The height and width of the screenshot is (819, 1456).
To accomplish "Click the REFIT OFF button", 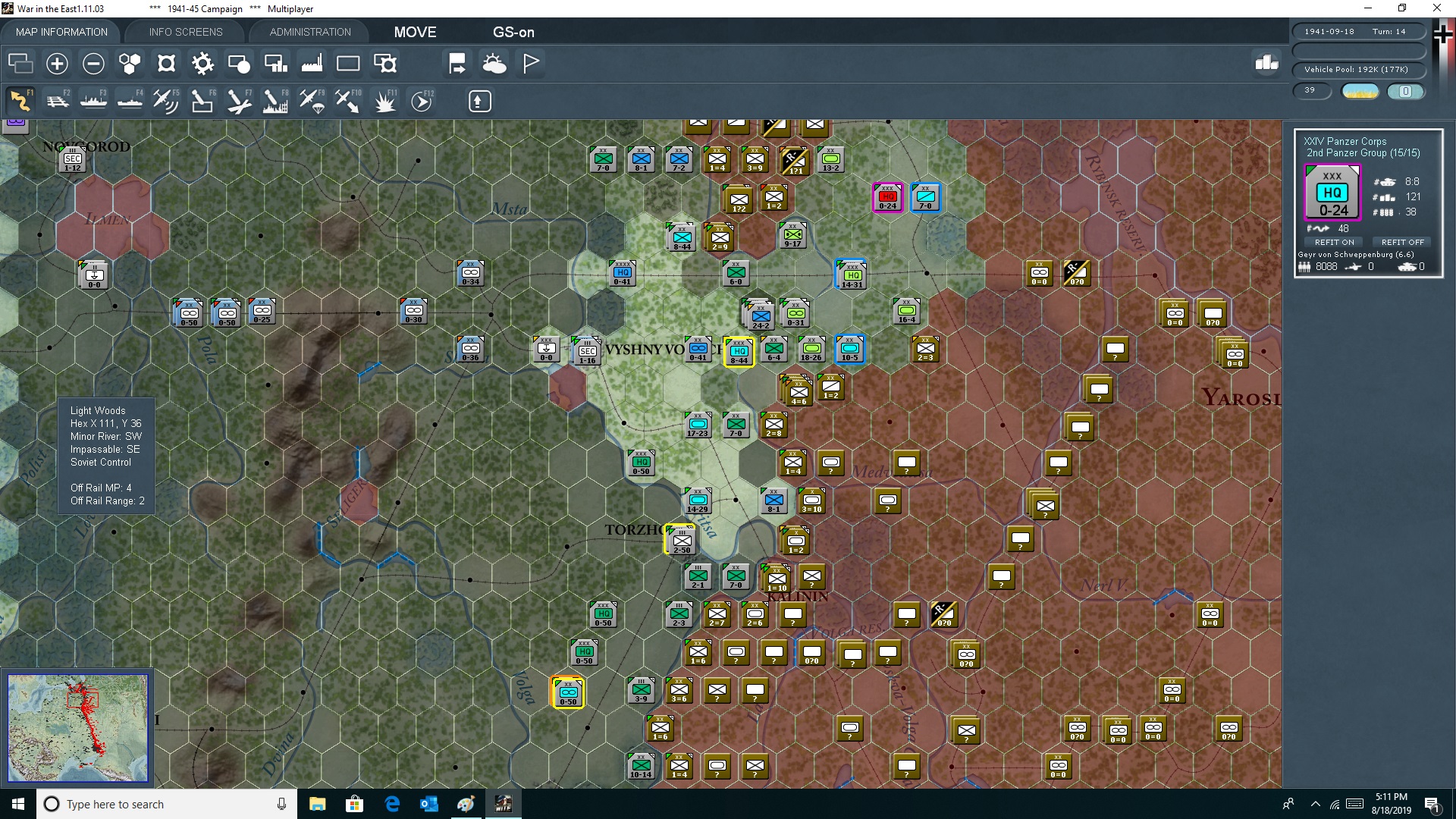I will pyautogui.click(x=1401, y=242).
